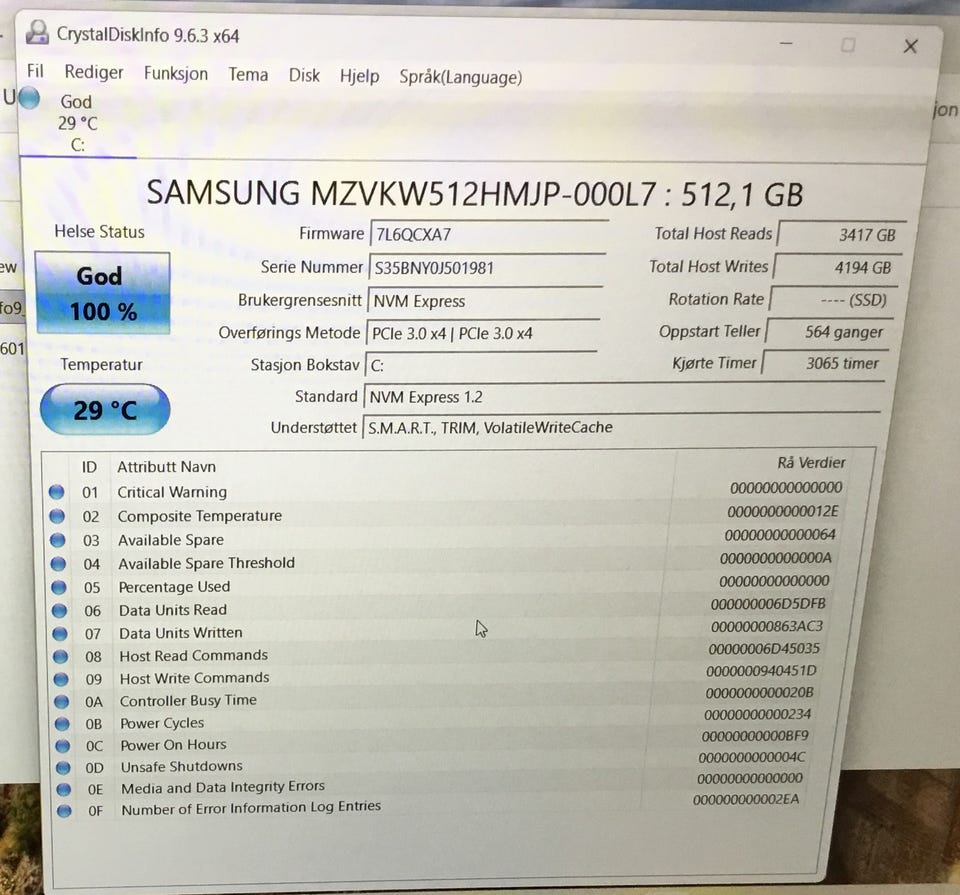This screenshot has height=895, width=960.
Task: Click the Oppstart Teller value 564 ganger
Action: click(x=829, y=331)
